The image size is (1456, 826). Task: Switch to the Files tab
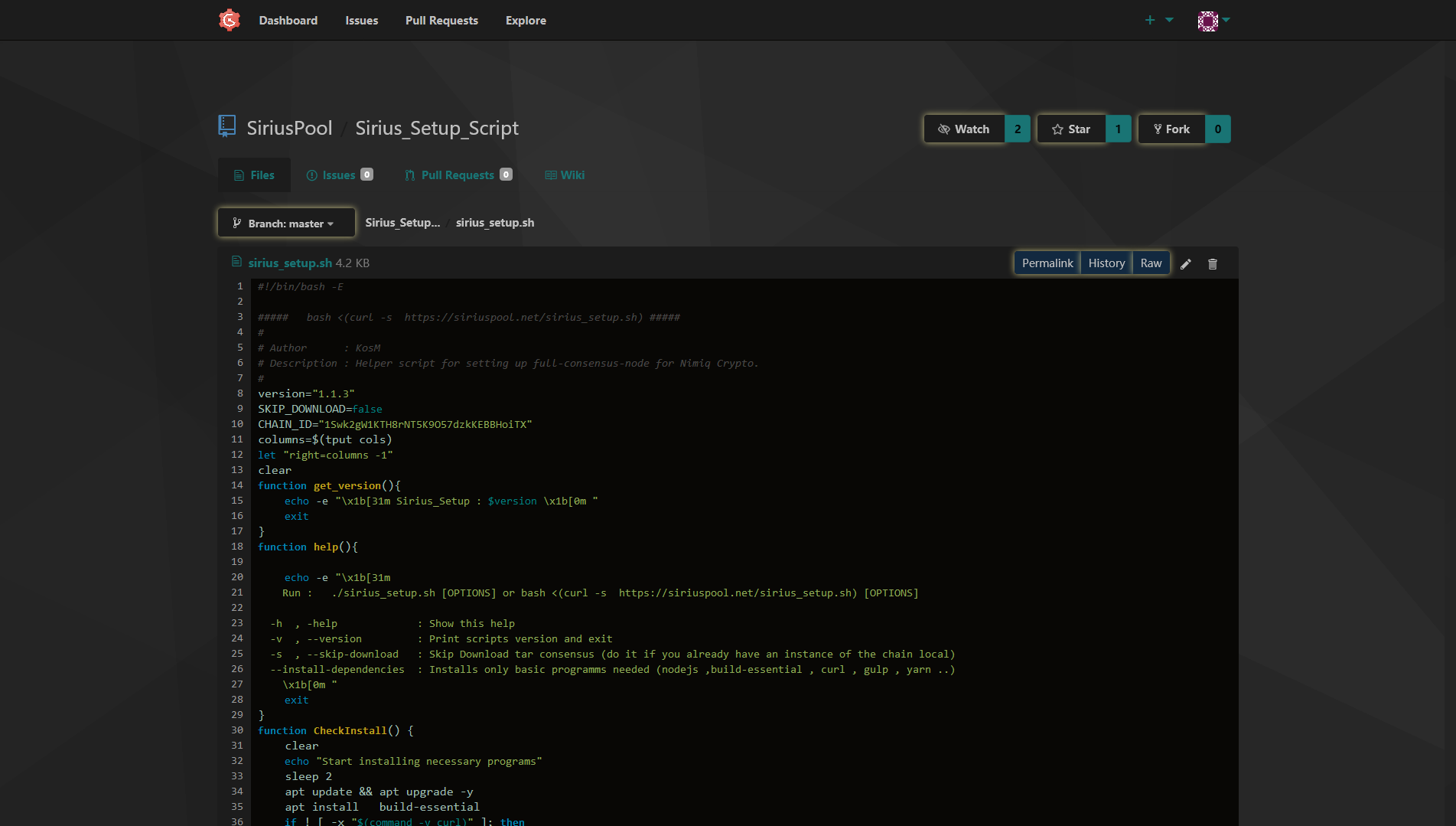pyautogui.click(x=254, y=175)
